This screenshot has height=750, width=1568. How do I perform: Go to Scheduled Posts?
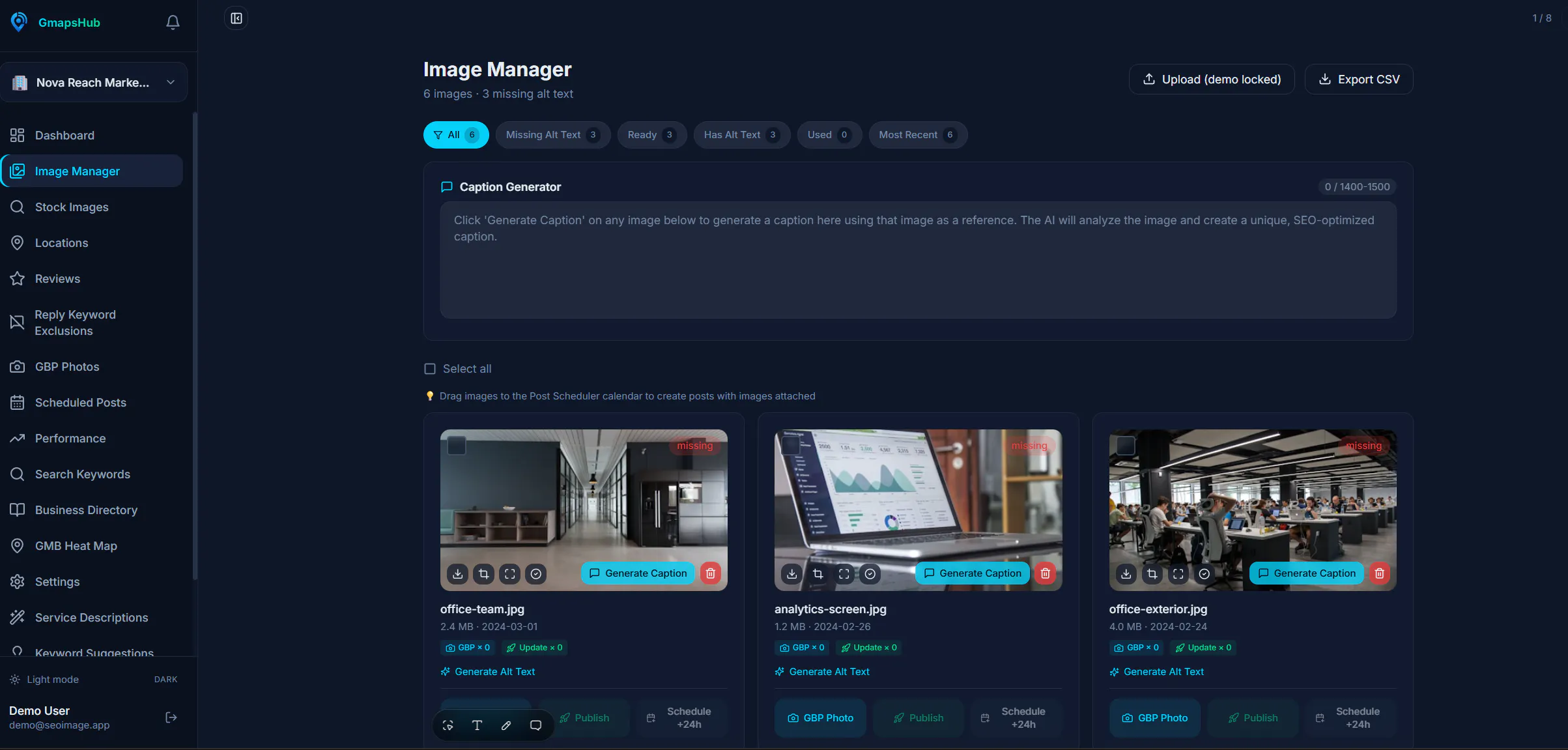[92, 402]
